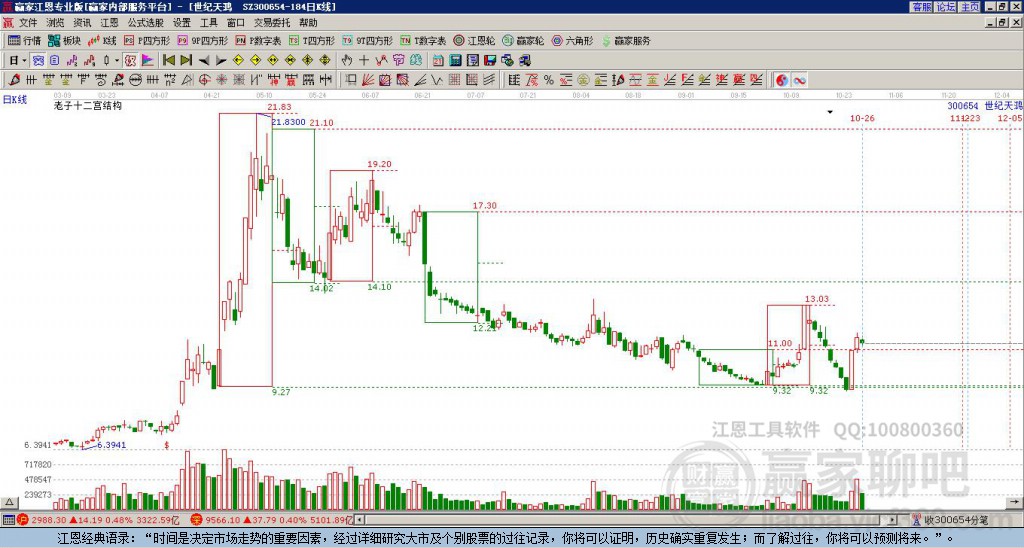
Task: Open the 六角形 hexagon tool
Action: tap(572, 40)
